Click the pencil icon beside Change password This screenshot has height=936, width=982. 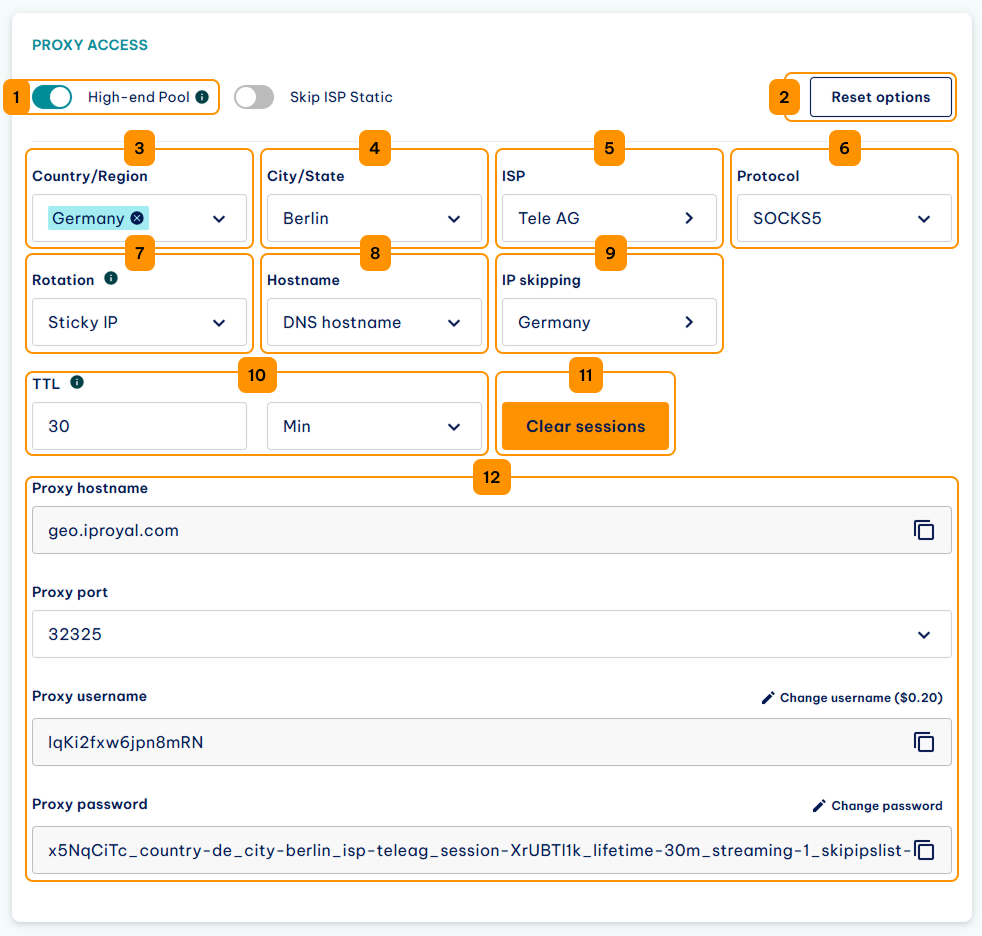(819, 806)
